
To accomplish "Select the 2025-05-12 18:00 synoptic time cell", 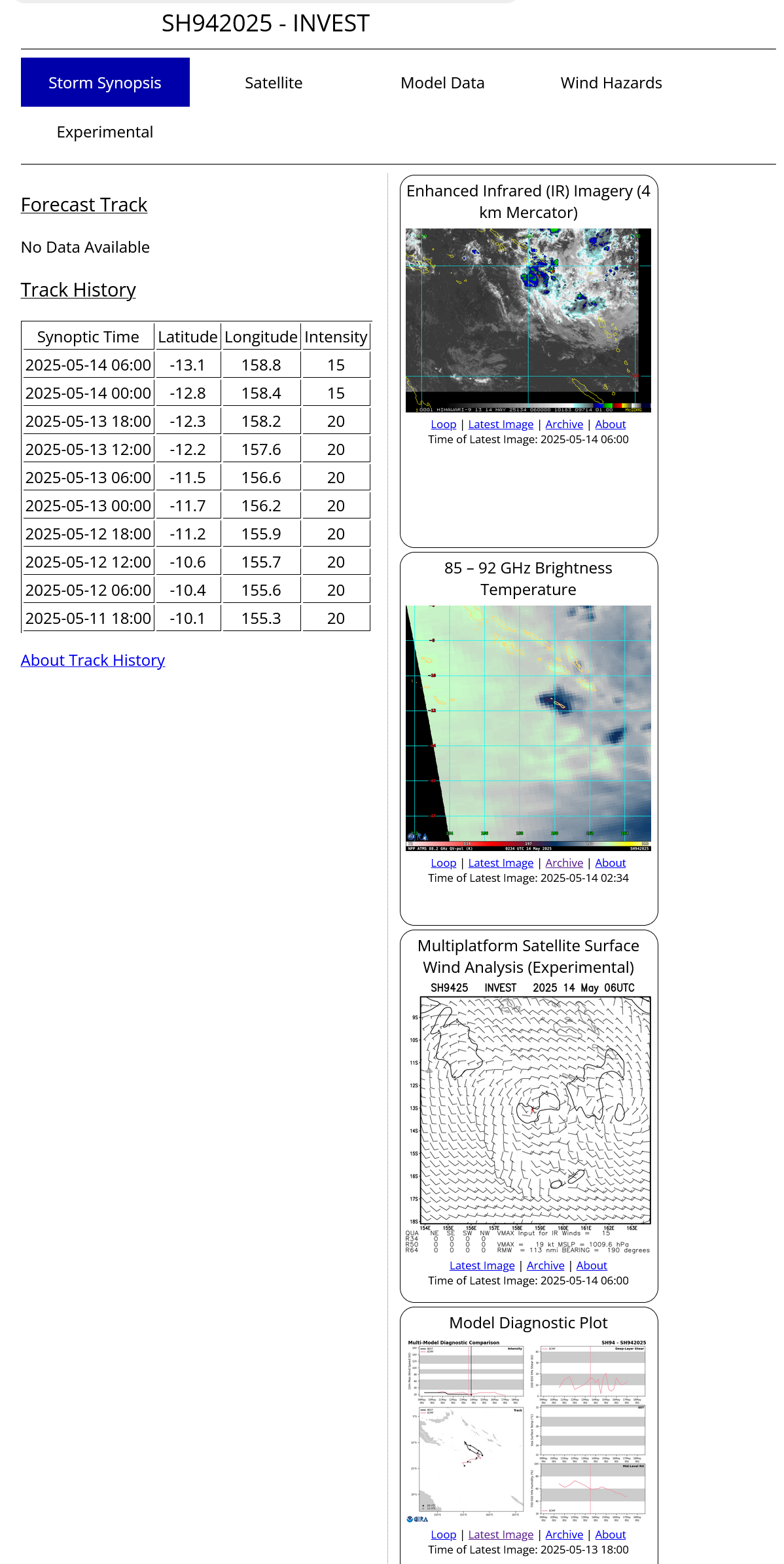I will coord(88,534).
